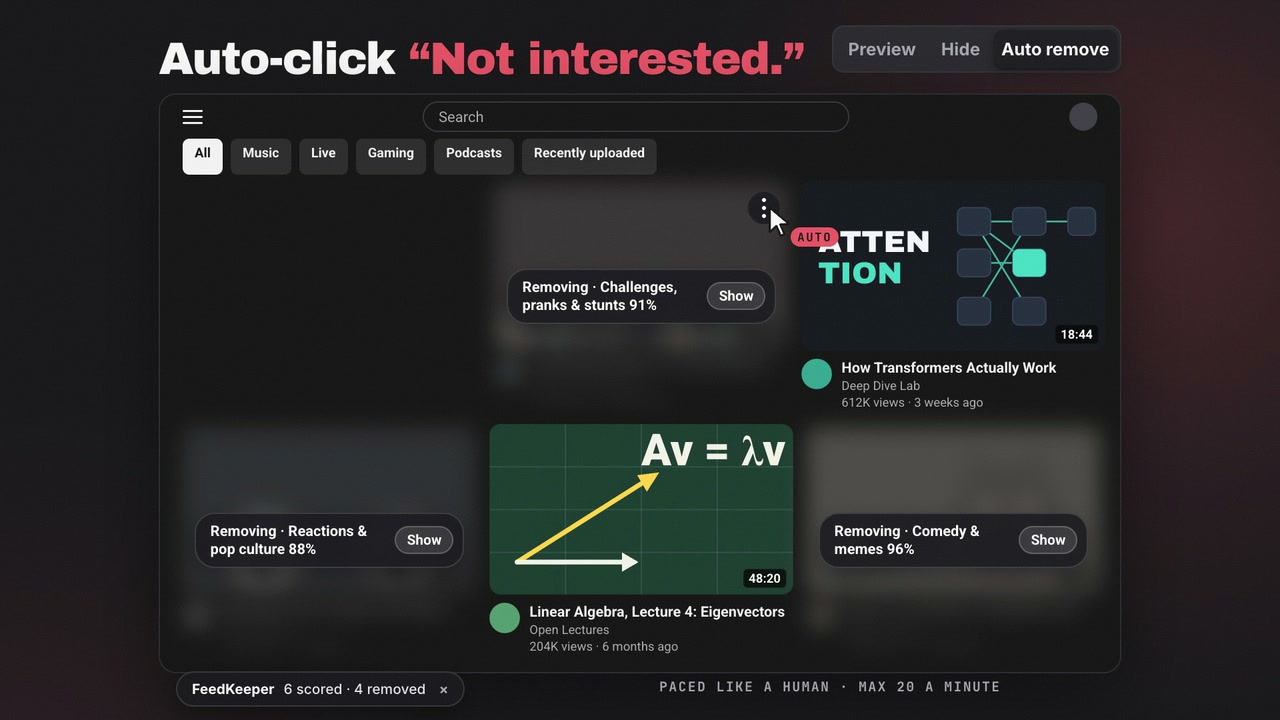Open the Open Lectures channel avatar
Viewport: 1280px width, 720px height.
click(505, 618)
